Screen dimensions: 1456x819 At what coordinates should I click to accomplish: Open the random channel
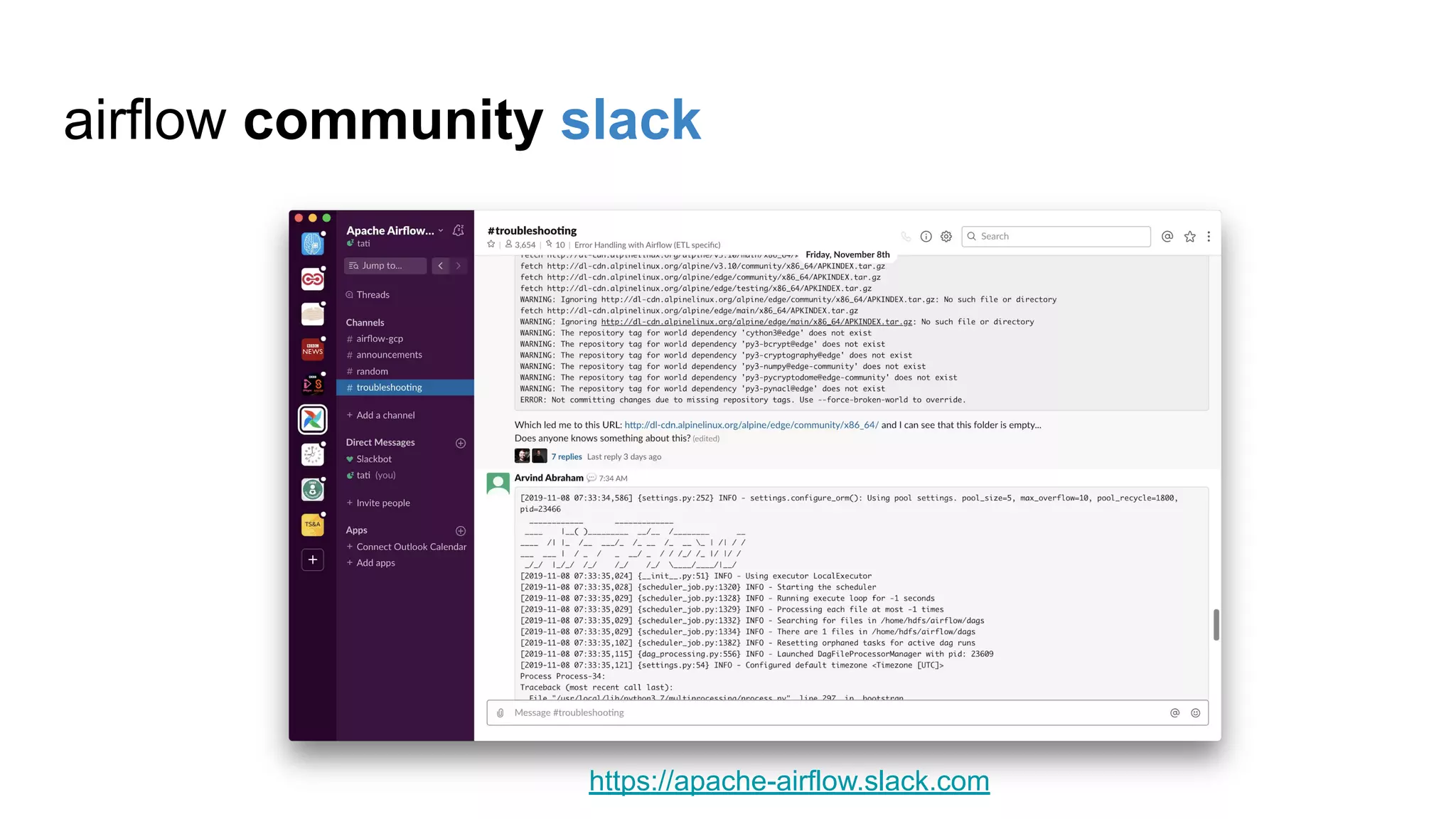[x=372, y=371]
